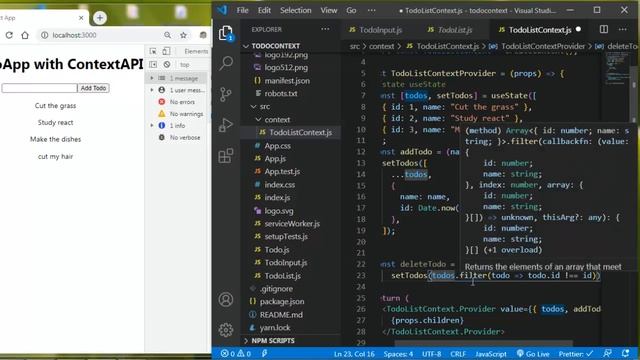Toggle DevTools device toolbar

[166, 51]
